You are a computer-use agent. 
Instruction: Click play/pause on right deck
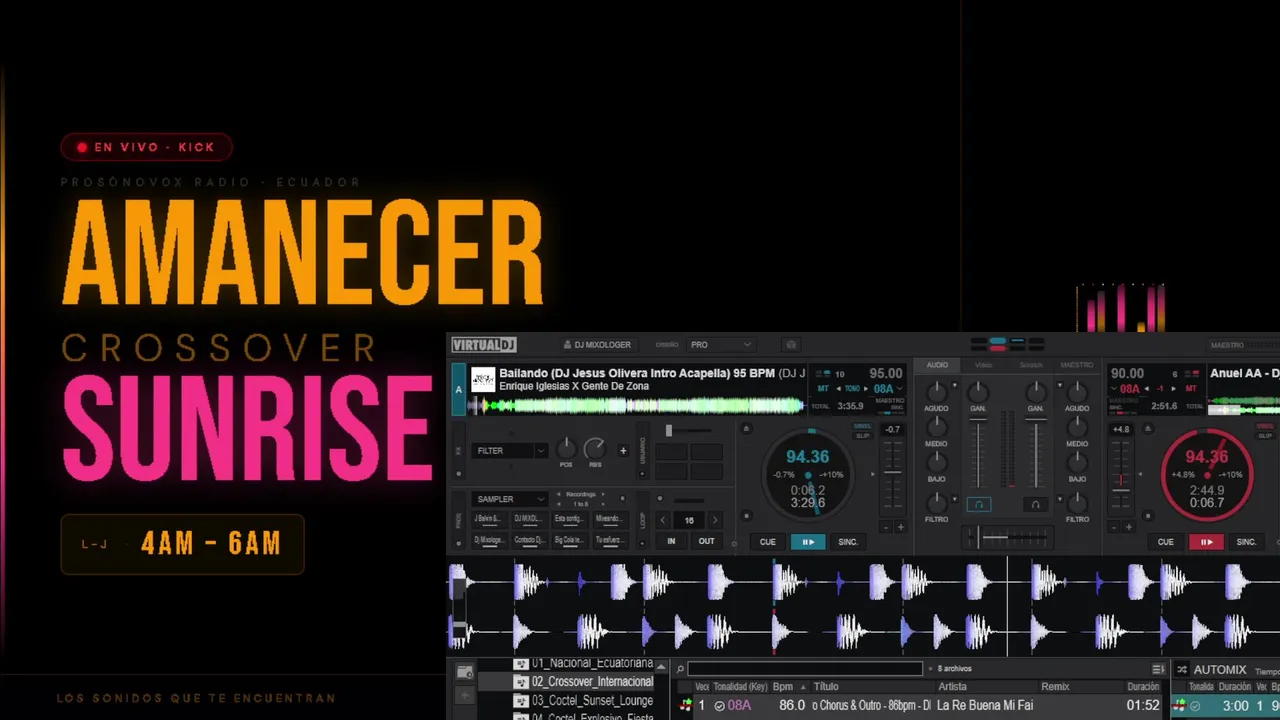tap(1206, 542)
